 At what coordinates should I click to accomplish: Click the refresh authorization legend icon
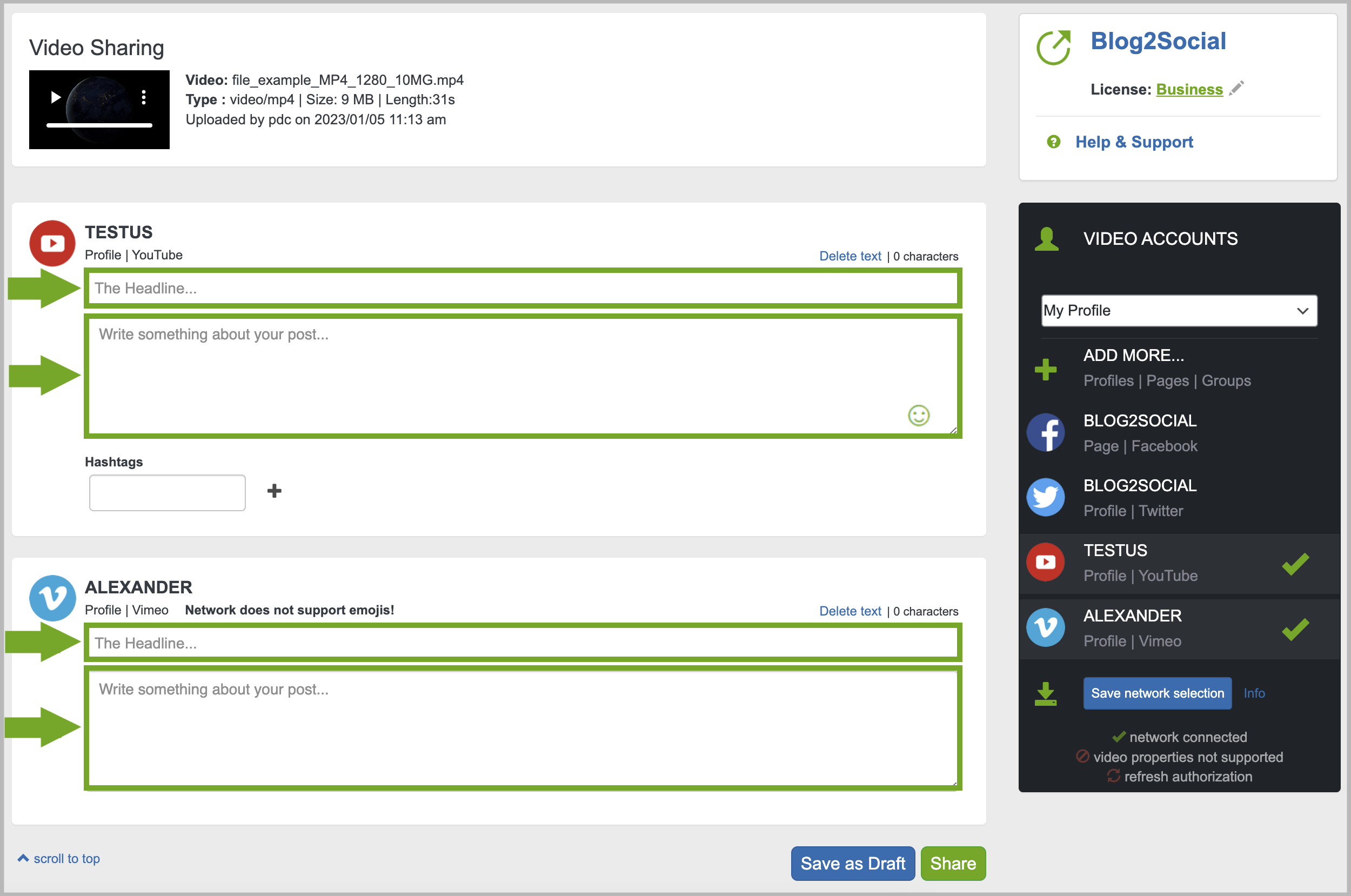1113,776
